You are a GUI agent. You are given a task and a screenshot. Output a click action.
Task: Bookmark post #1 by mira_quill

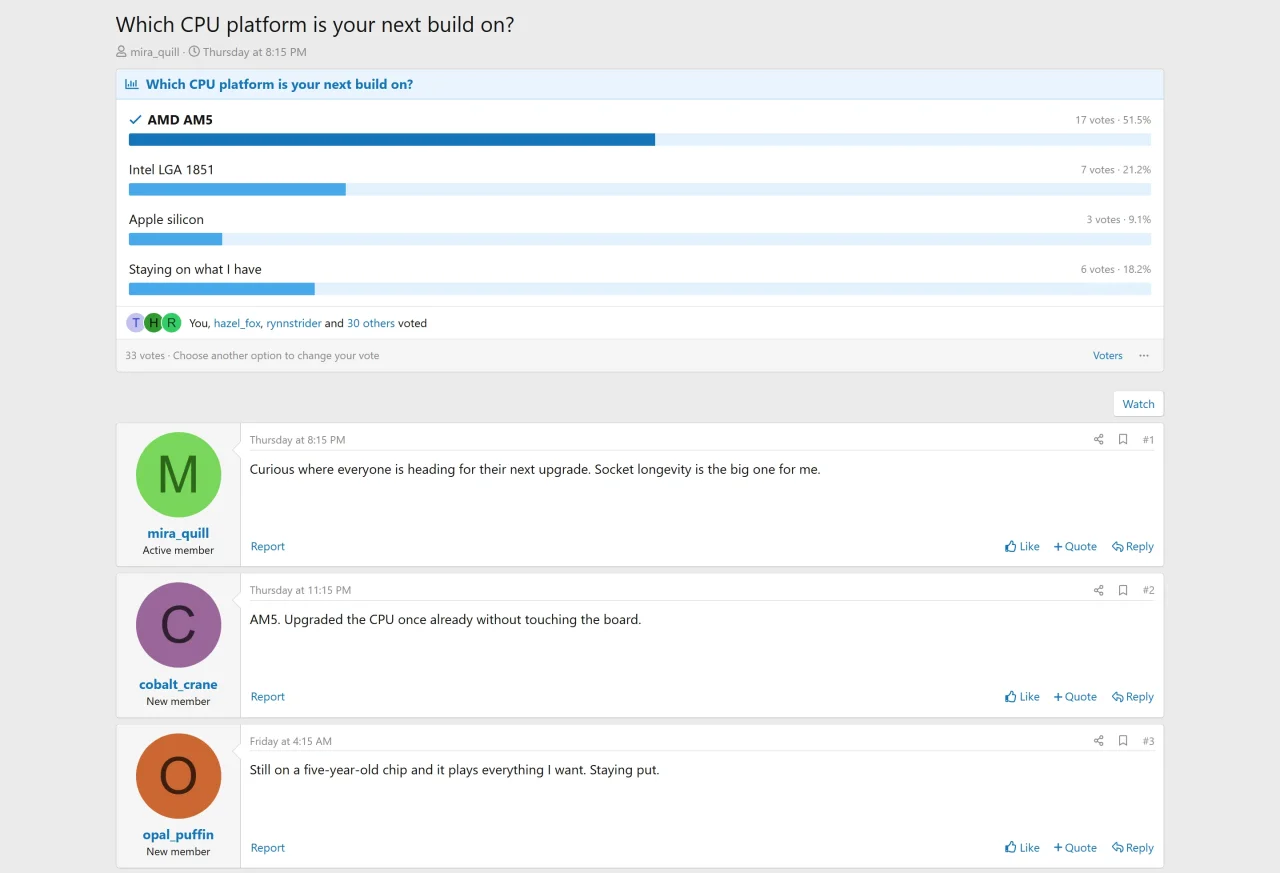(1123, 440)
